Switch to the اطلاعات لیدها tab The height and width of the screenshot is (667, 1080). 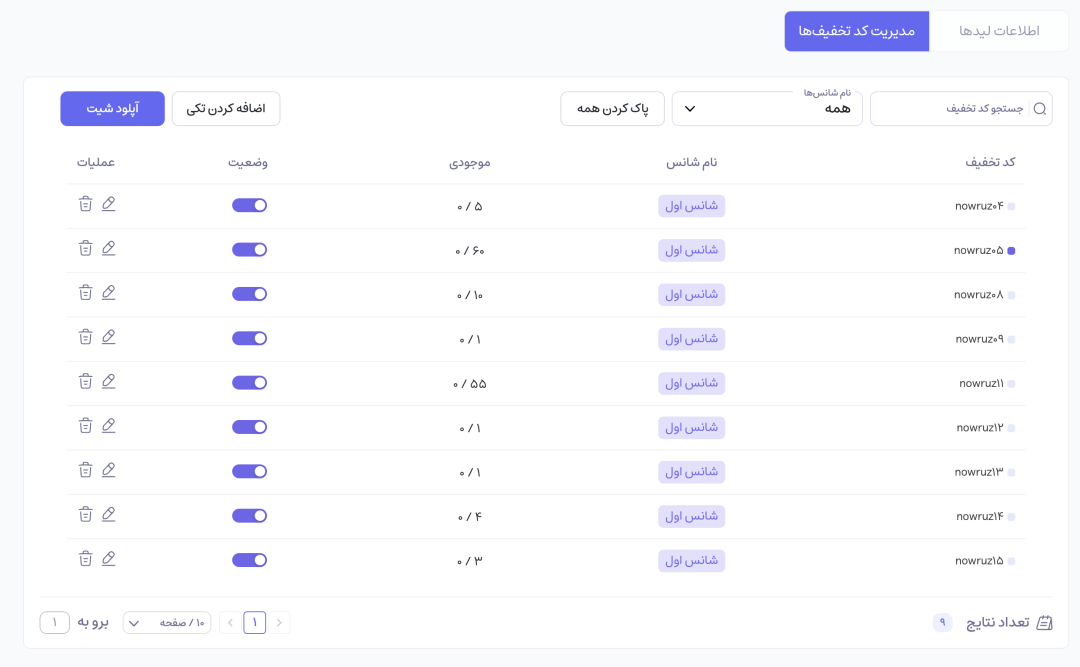(x=999, y=31)
